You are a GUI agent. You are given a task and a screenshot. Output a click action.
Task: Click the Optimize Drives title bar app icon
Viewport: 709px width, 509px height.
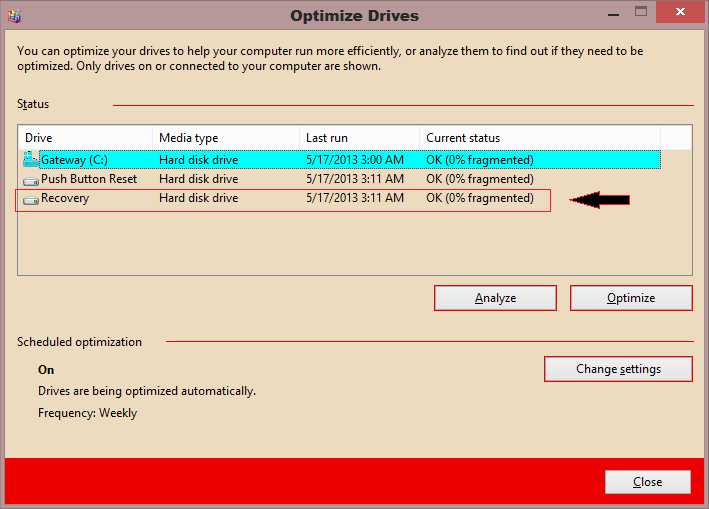(14, 16)
